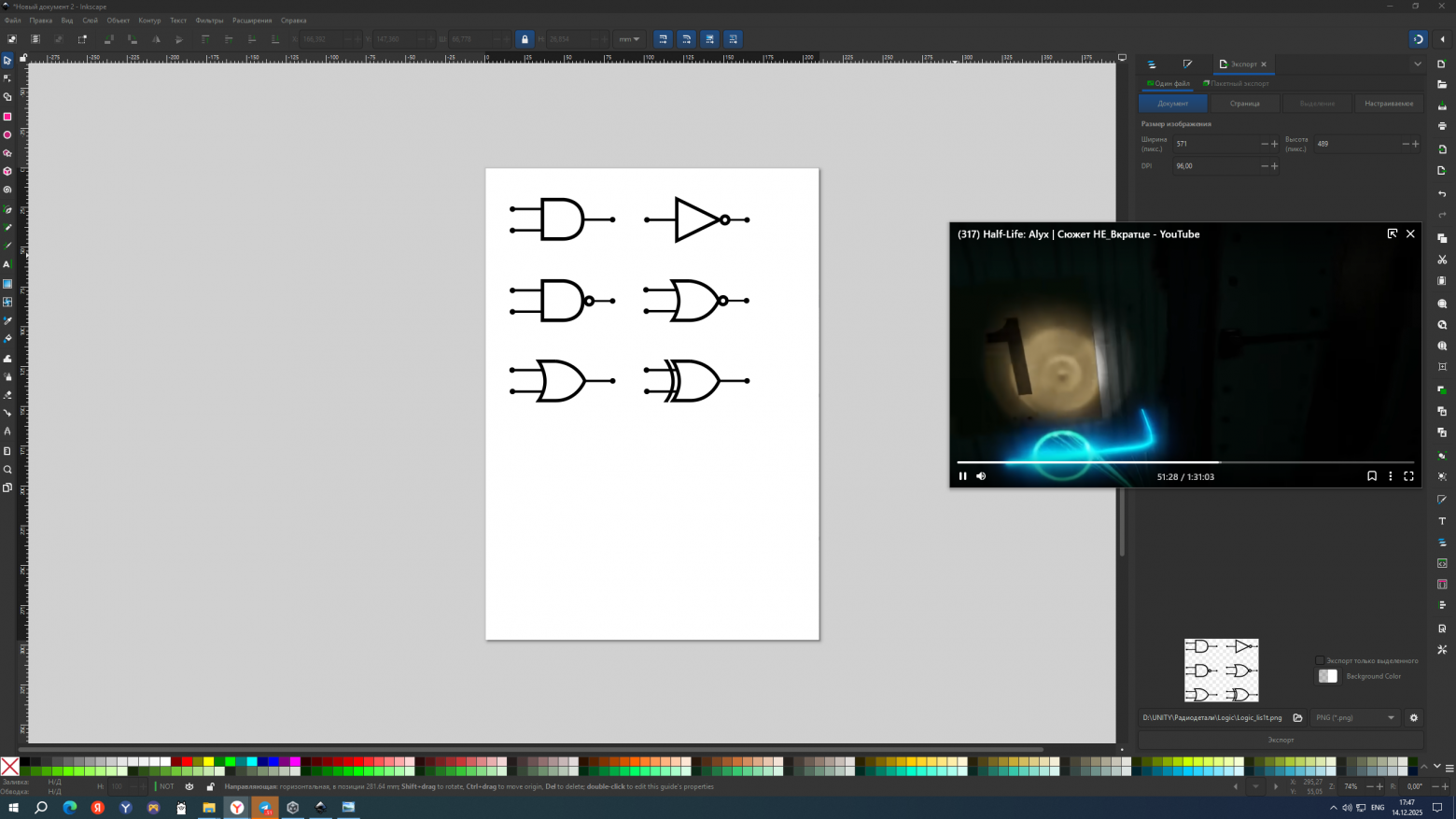The image size is (1456, 819).
Task: Select the Страница export area button
Action: pyautogui.click(x=1244, y=104)
